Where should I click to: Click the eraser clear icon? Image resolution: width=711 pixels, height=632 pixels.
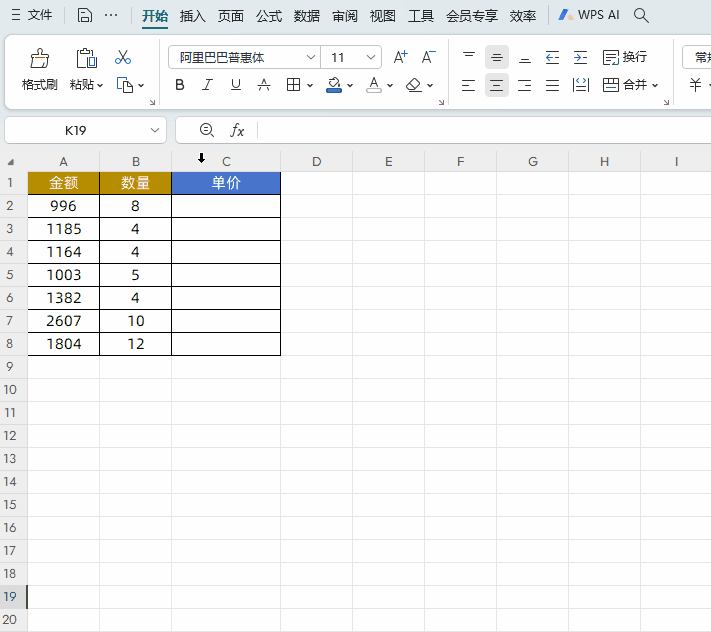(x=414, y=85)
